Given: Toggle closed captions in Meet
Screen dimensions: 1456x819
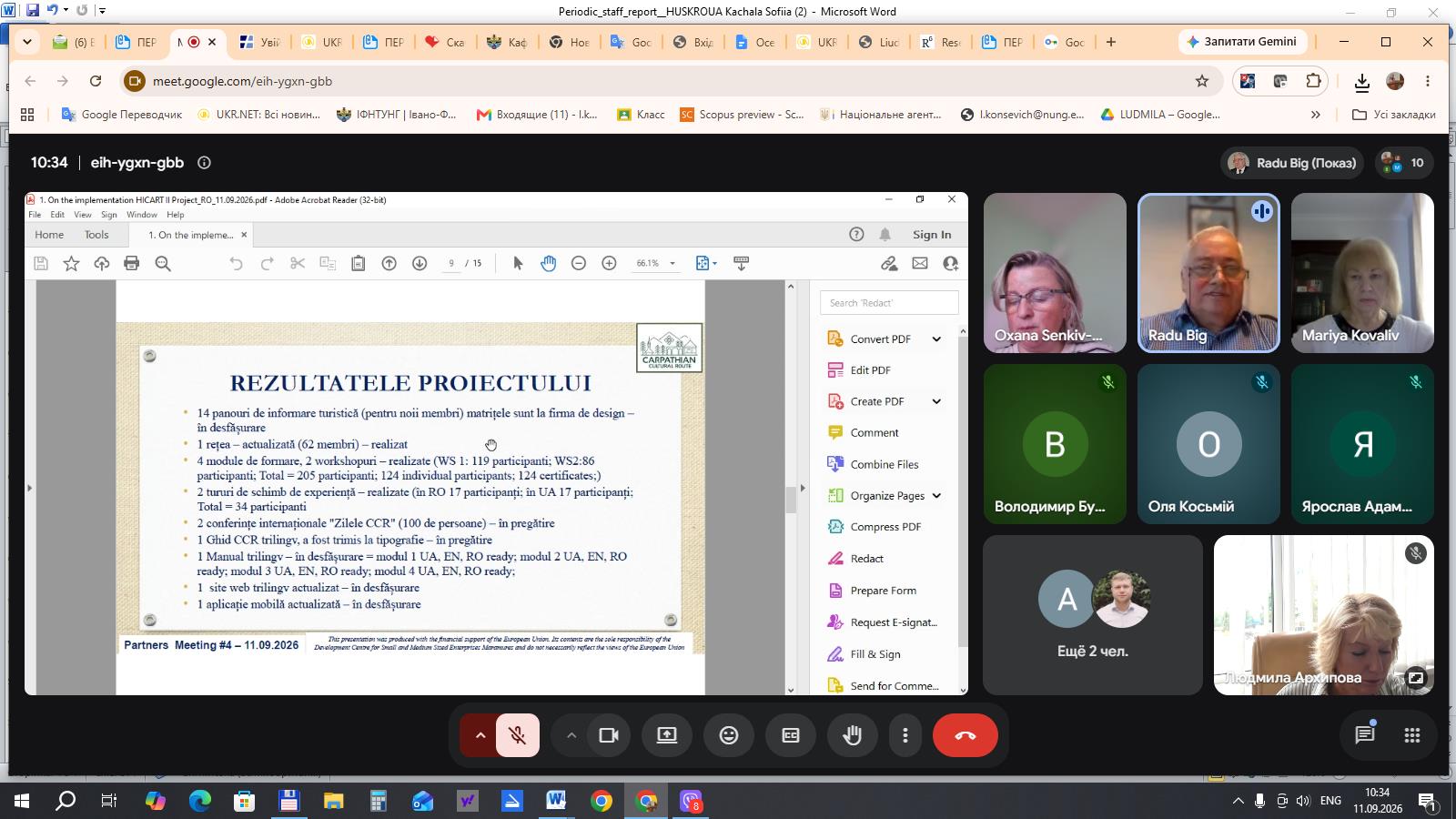Looking at the screenshot, I should click(791, 735).
